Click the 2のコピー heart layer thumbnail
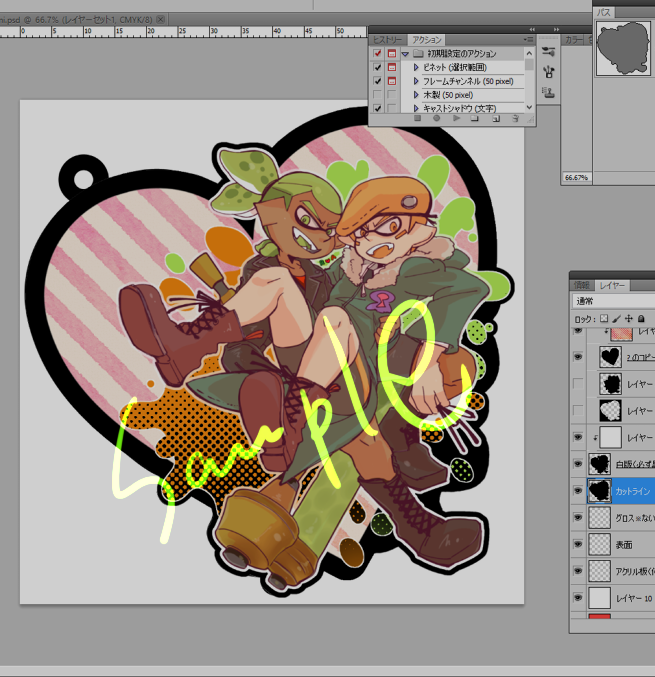Image resolution: width=655 pixels, height=677 pixels. point(610,357)
